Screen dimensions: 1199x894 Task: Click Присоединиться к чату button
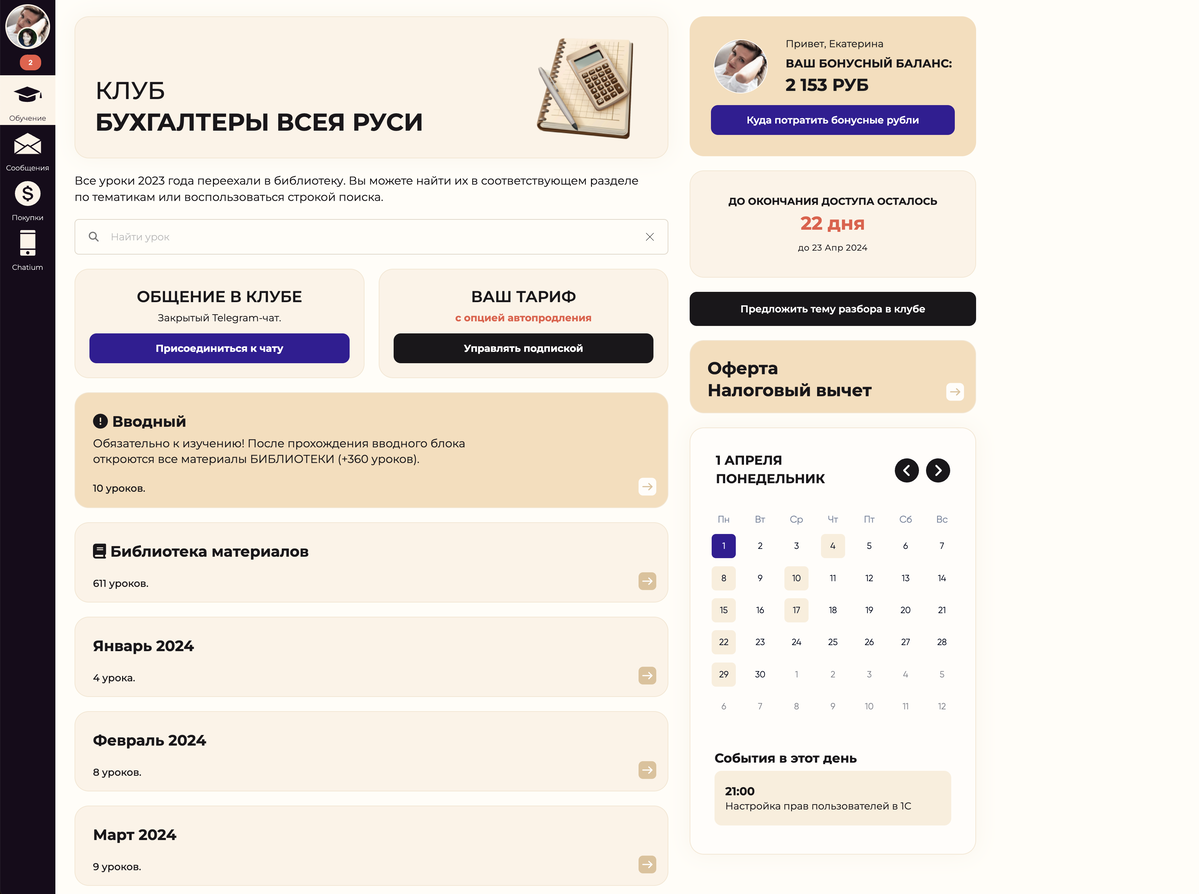(219, 348)
